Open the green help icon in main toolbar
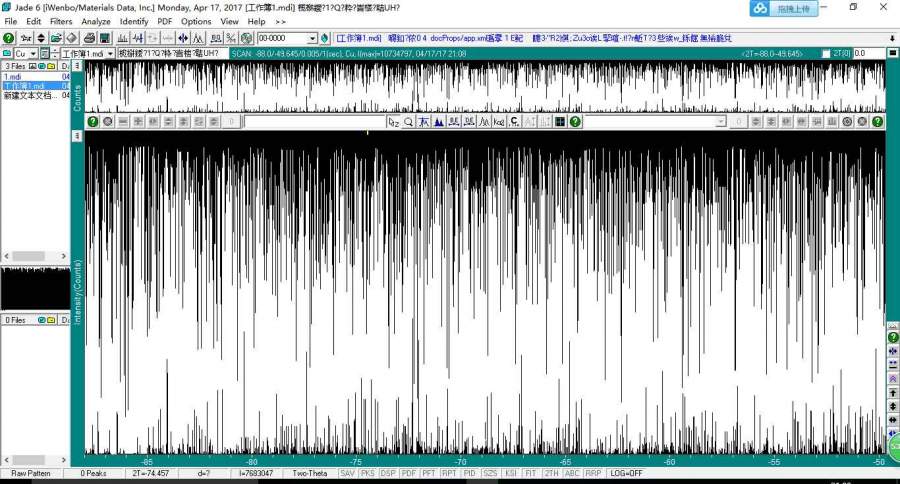900x484 pixels. (9, 38)
